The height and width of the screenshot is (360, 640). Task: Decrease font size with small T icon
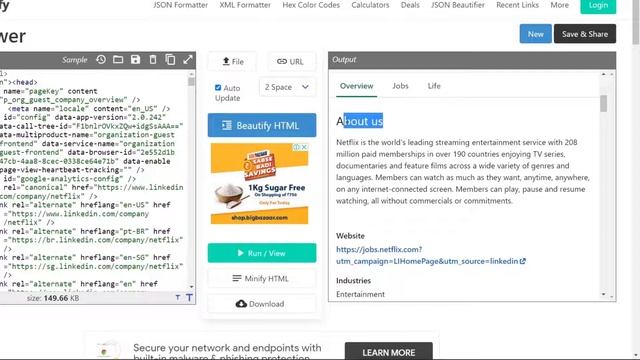point(178,298)
